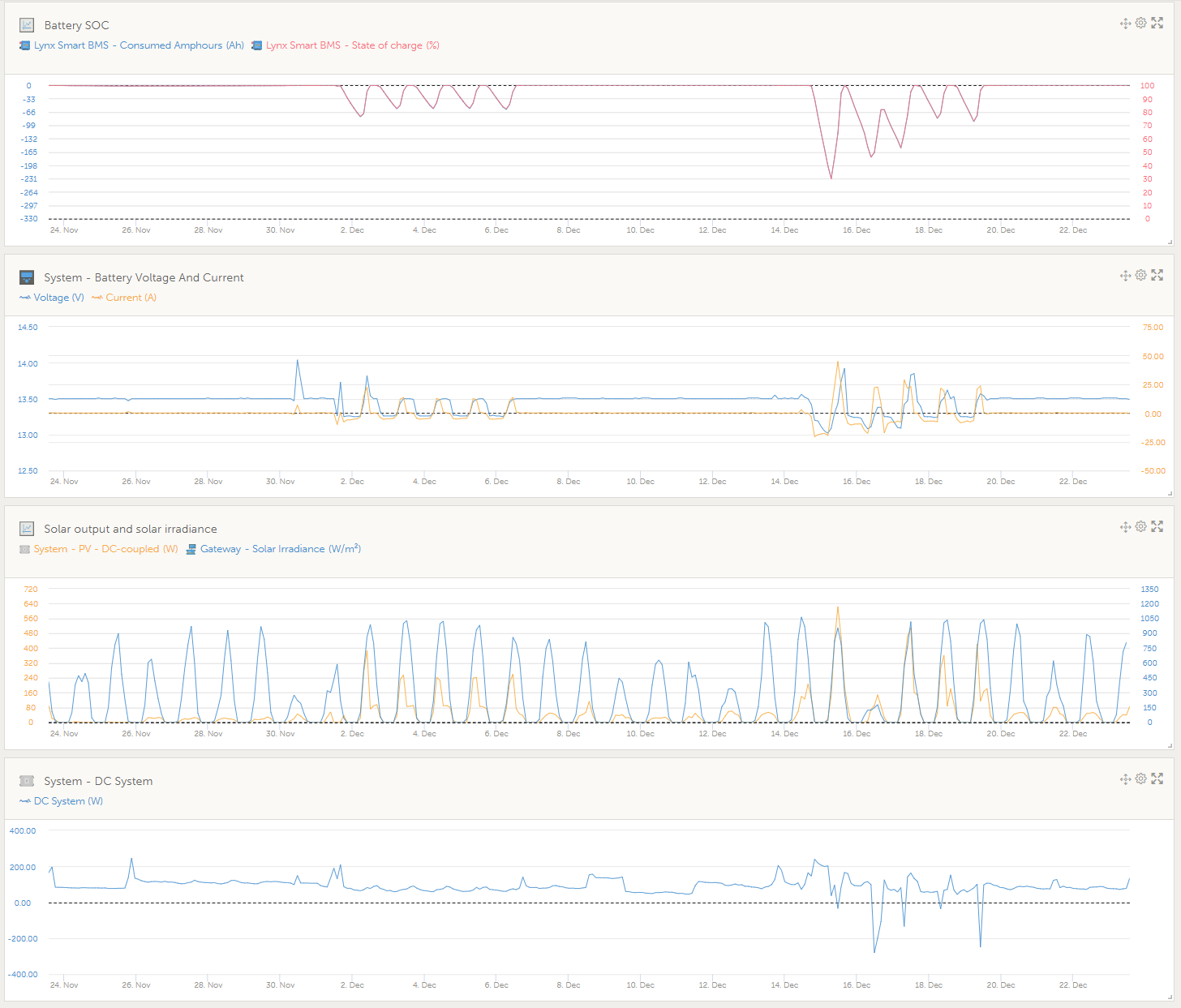1181x1008 pixels.
Task: Expand Solar output and irradiance widget fullscreen
Action: click(x=1157, y=526)
